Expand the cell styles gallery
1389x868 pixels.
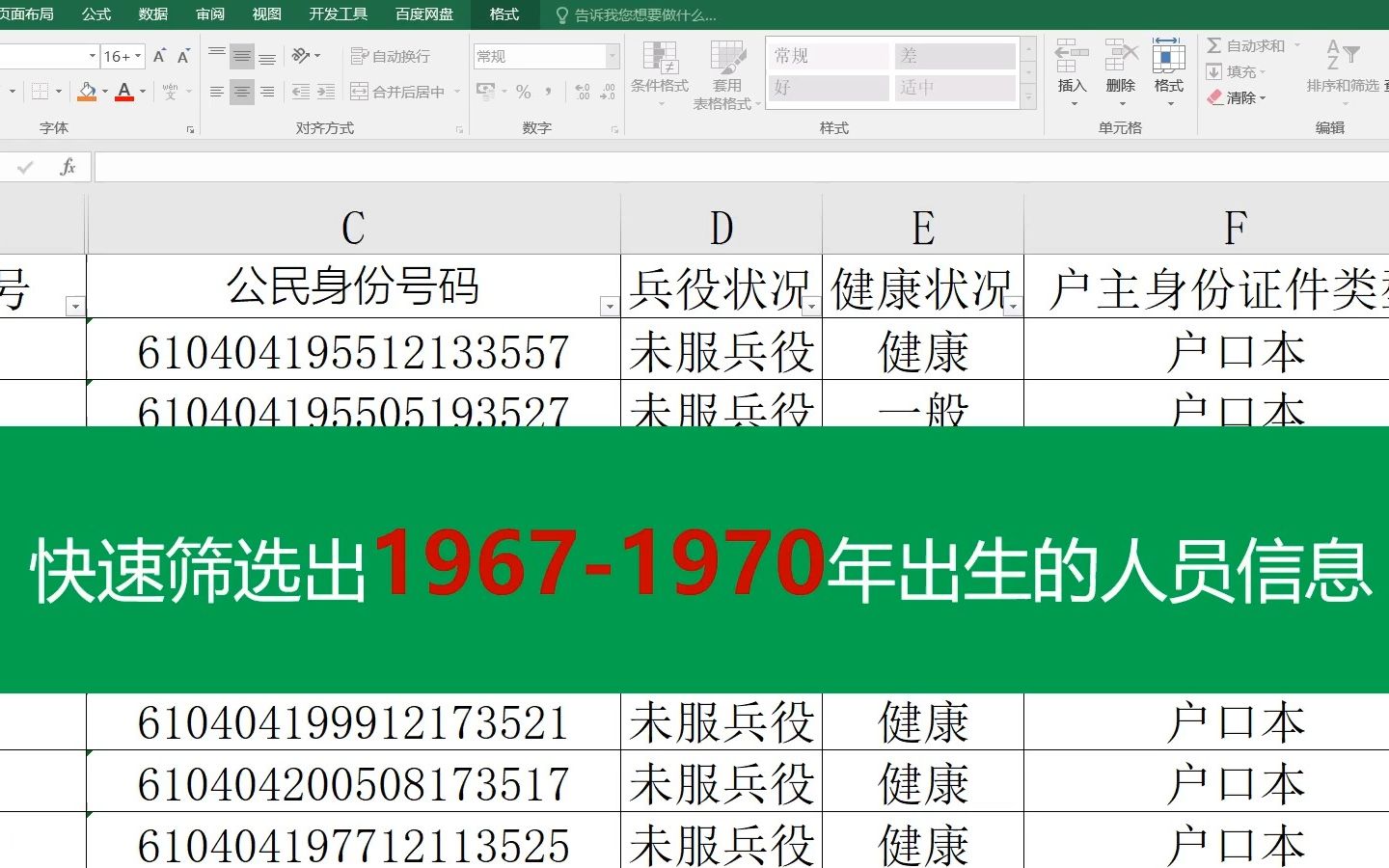1029,95
